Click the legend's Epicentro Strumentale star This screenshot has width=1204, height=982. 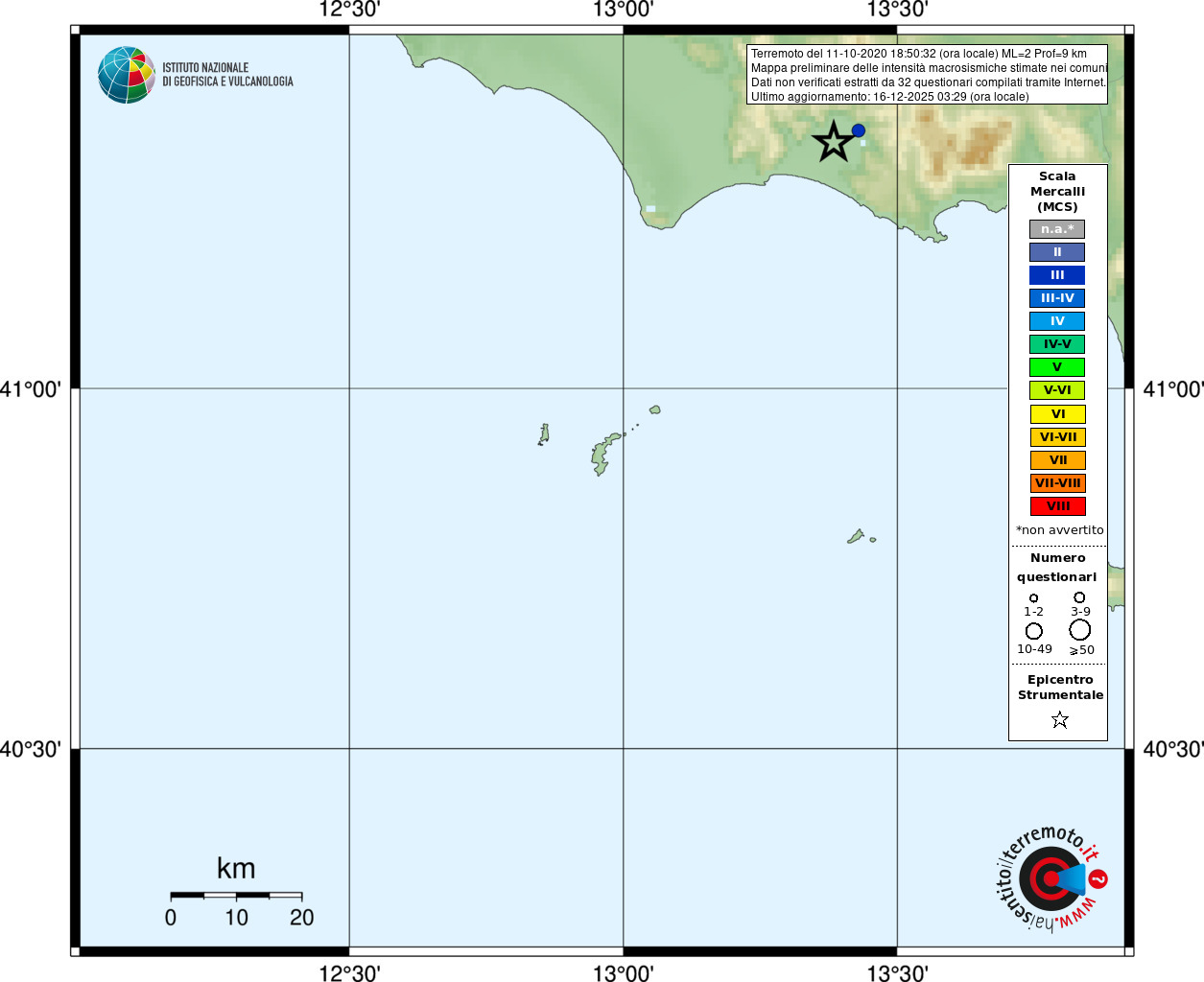coord(1060,719)
